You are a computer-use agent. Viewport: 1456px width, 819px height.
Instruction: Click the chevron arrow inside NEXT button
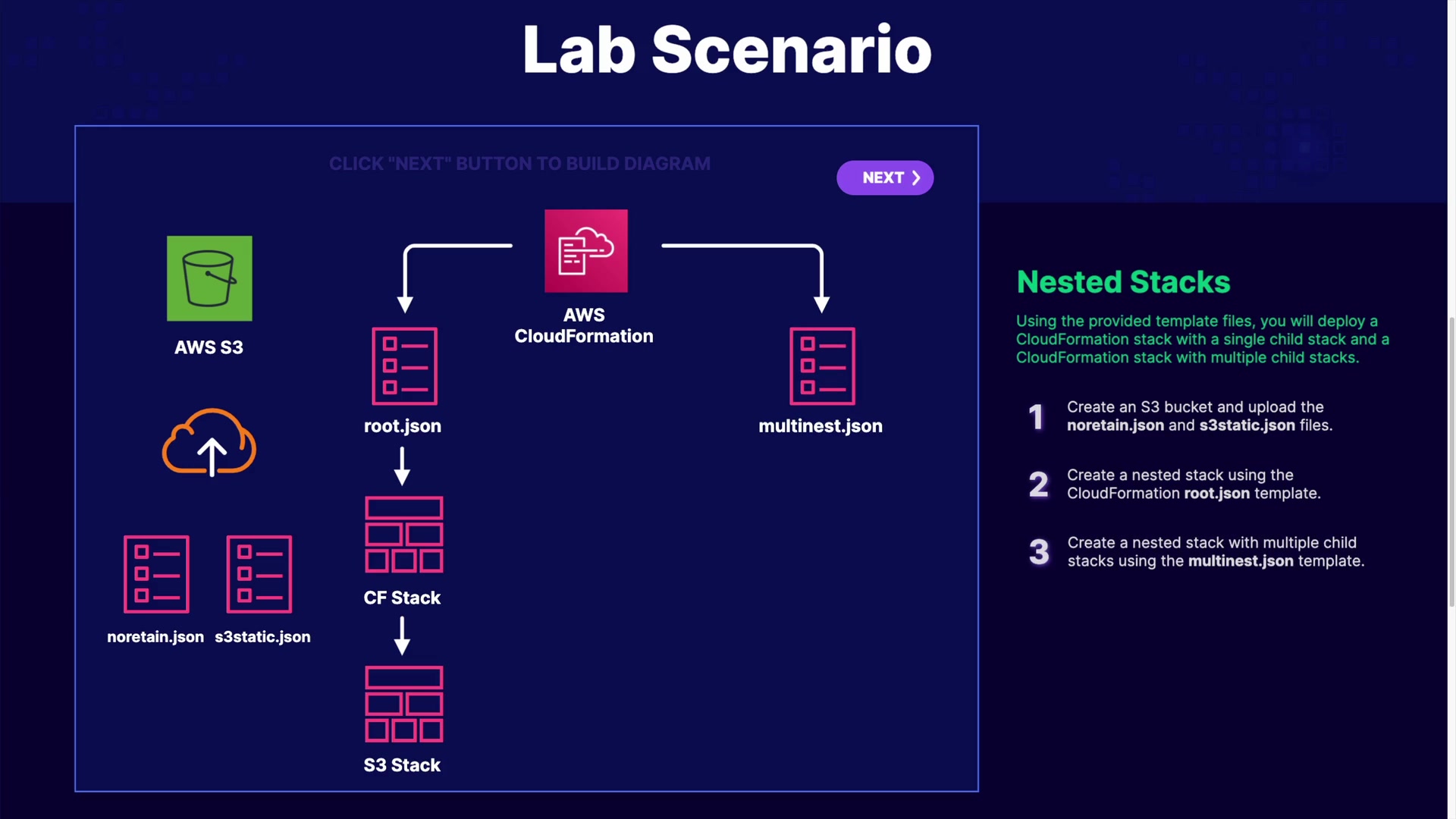[x=916, y=177]
